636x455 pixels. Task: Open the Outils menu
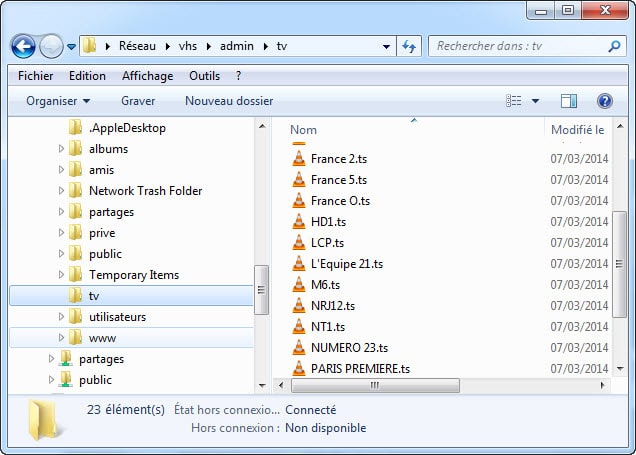coord(204,76)
